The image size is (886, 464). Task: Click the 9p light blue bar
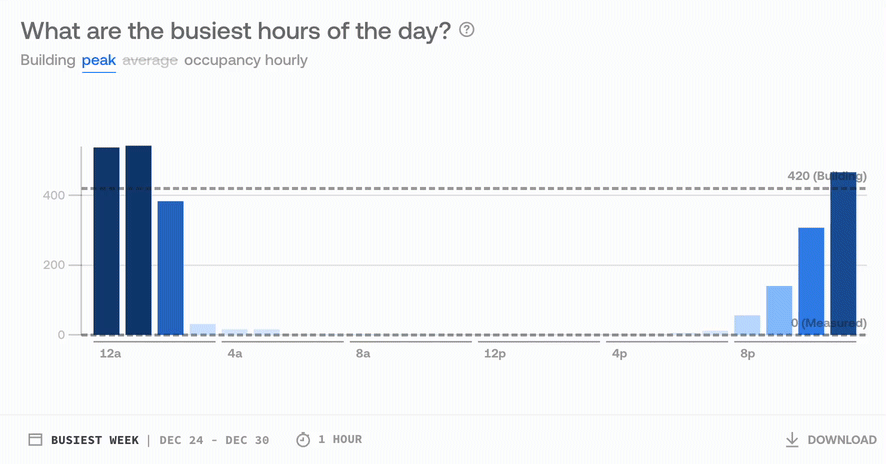pos(779,310)
